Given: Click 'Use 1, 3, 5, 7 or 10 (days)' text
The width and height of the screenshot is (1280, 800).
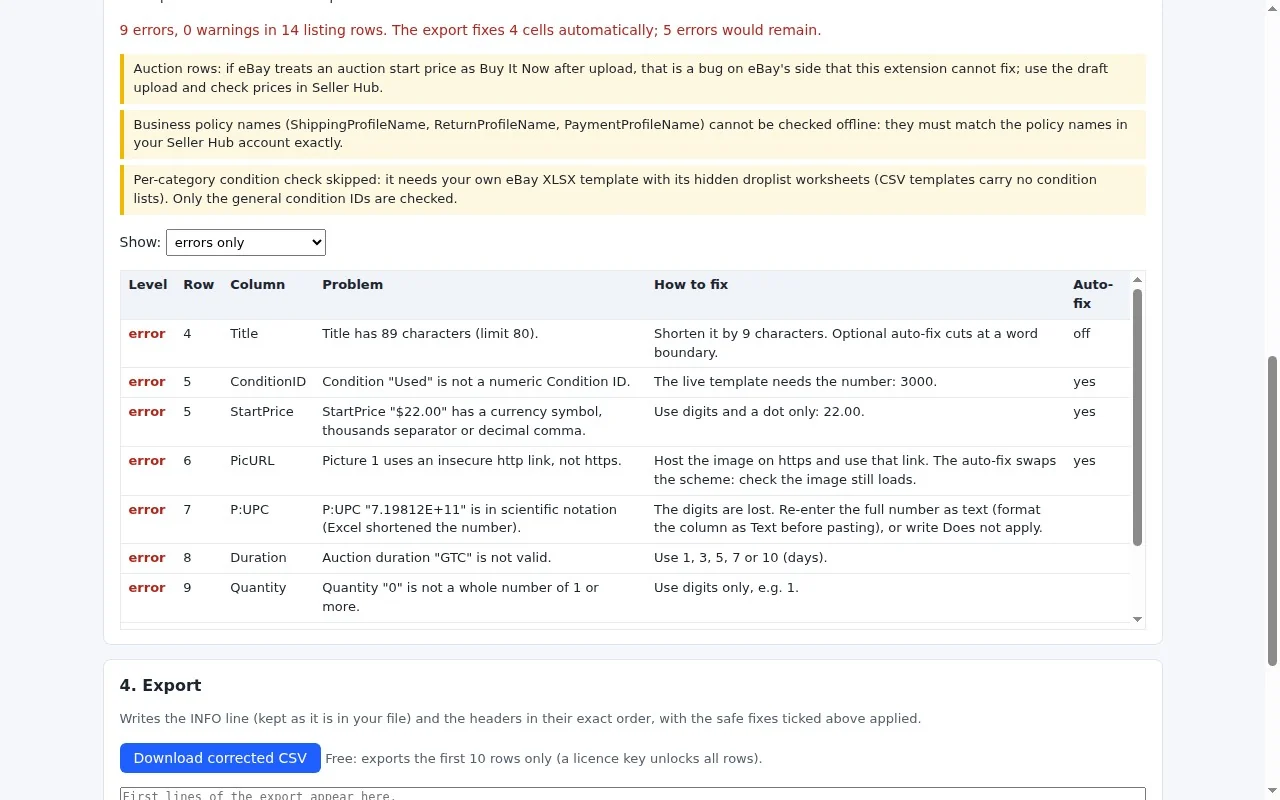Looking at the screenshot, I should click(x=740, y=558).
